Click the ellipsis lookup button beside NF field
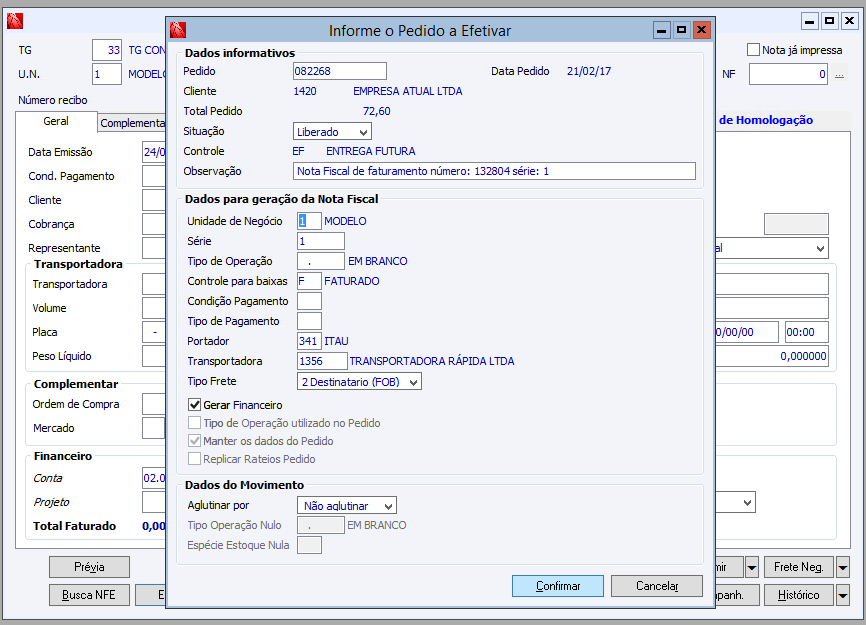 click(x=839, y=74)
